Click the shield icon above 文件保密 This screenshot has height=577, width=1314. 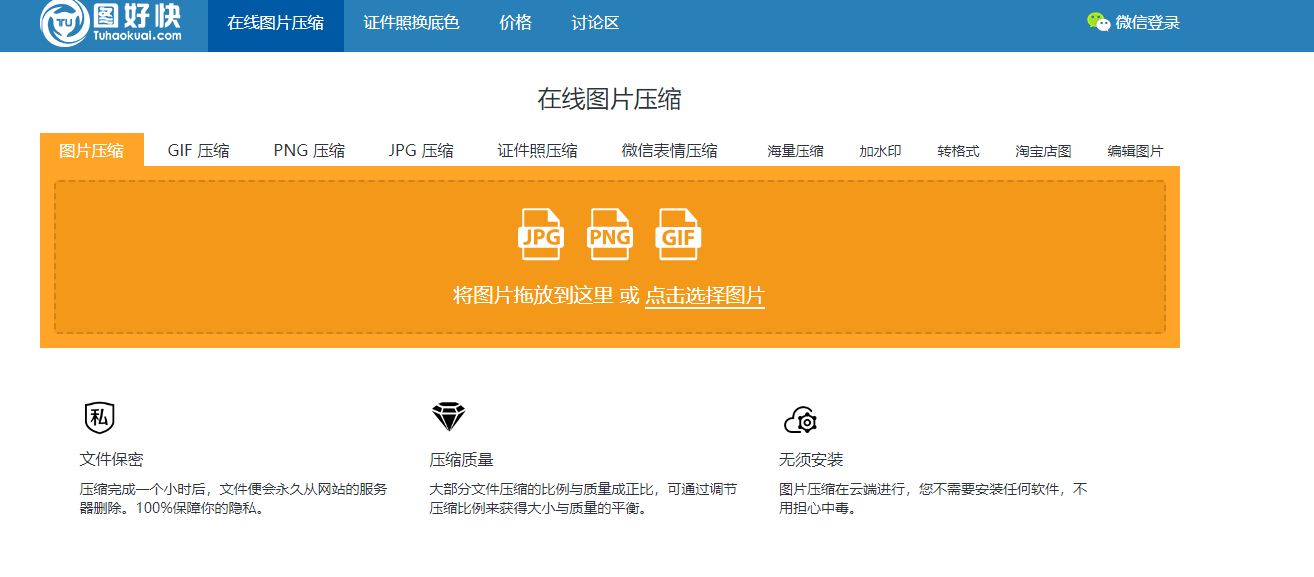click(x=101, y=417)
